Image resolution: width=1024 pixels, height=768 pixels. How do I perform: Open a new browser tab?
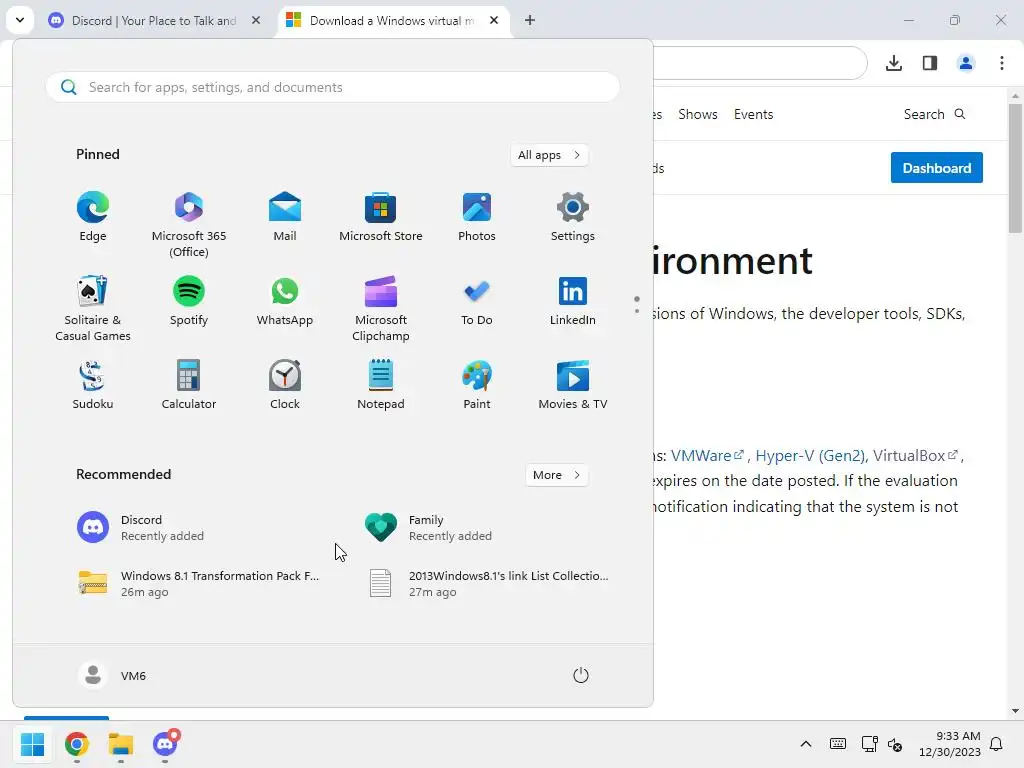click(530, 20)
